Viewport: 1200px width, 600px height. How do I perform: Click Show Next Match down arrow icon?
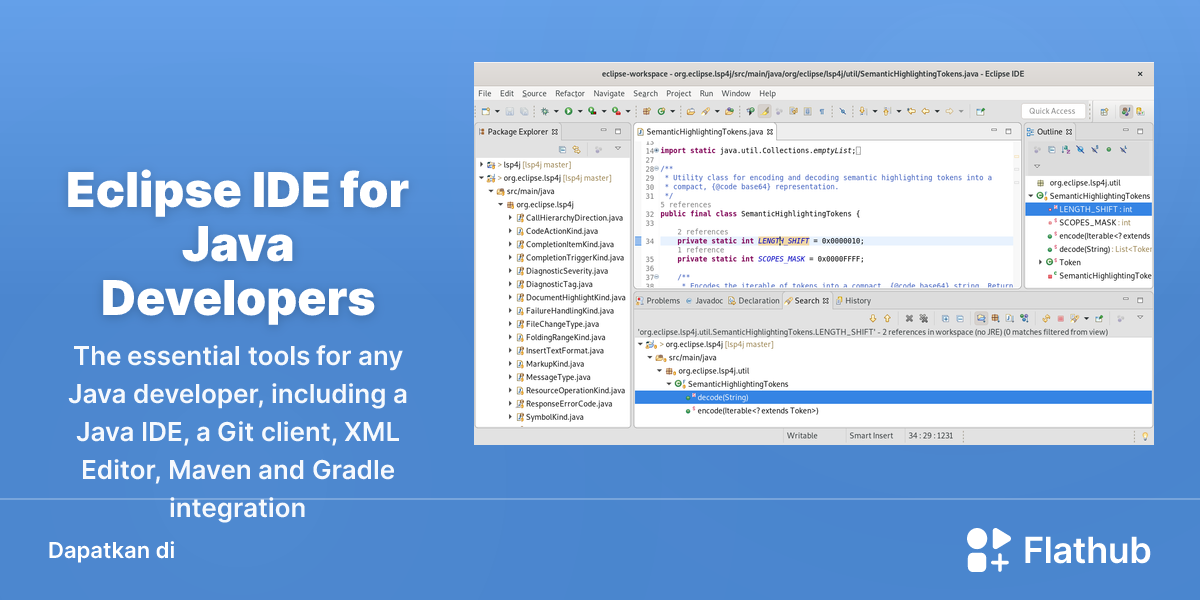(x=873, y=319)
